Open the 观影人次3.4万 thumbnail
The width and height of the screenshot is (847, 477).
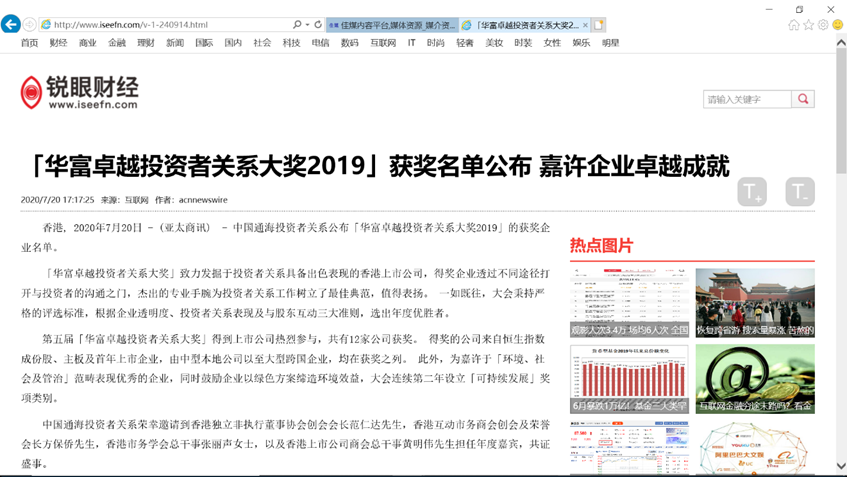(629, 303)
